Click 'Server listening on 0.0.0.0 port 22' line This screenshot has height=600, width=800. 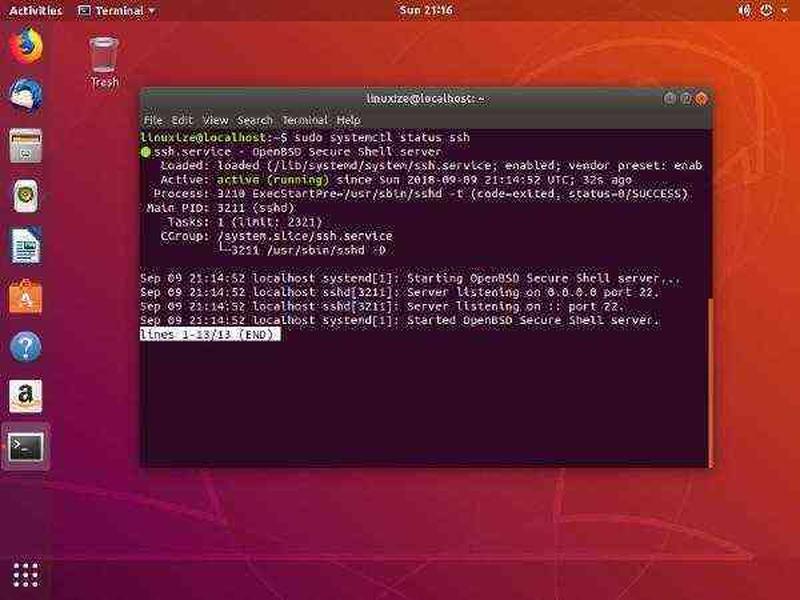pos(399,292)
